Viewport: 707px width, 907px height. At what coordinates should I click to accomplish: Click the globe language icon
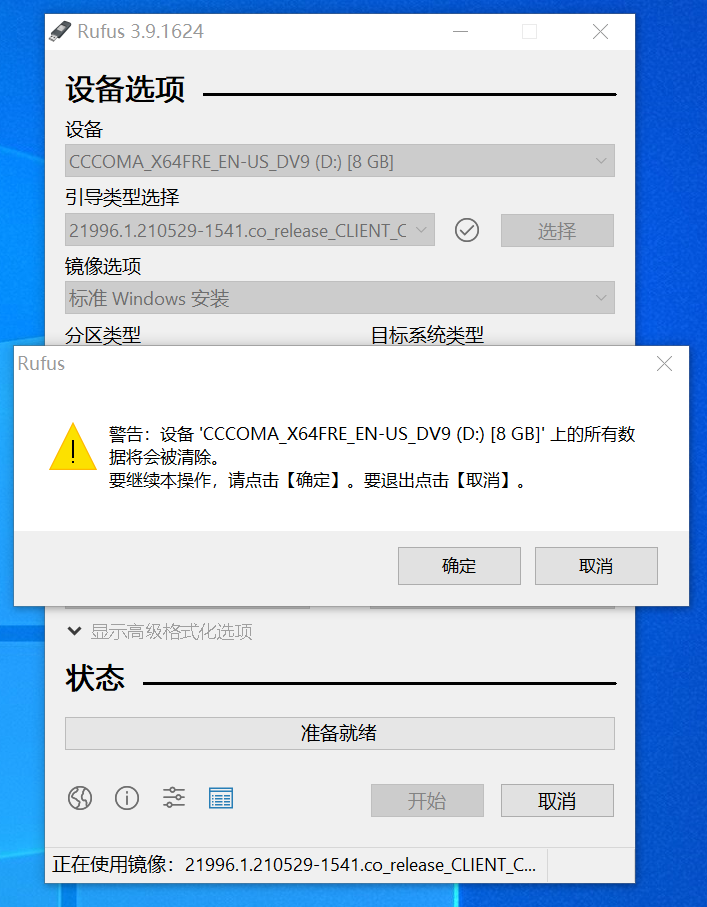pos(80,798)
